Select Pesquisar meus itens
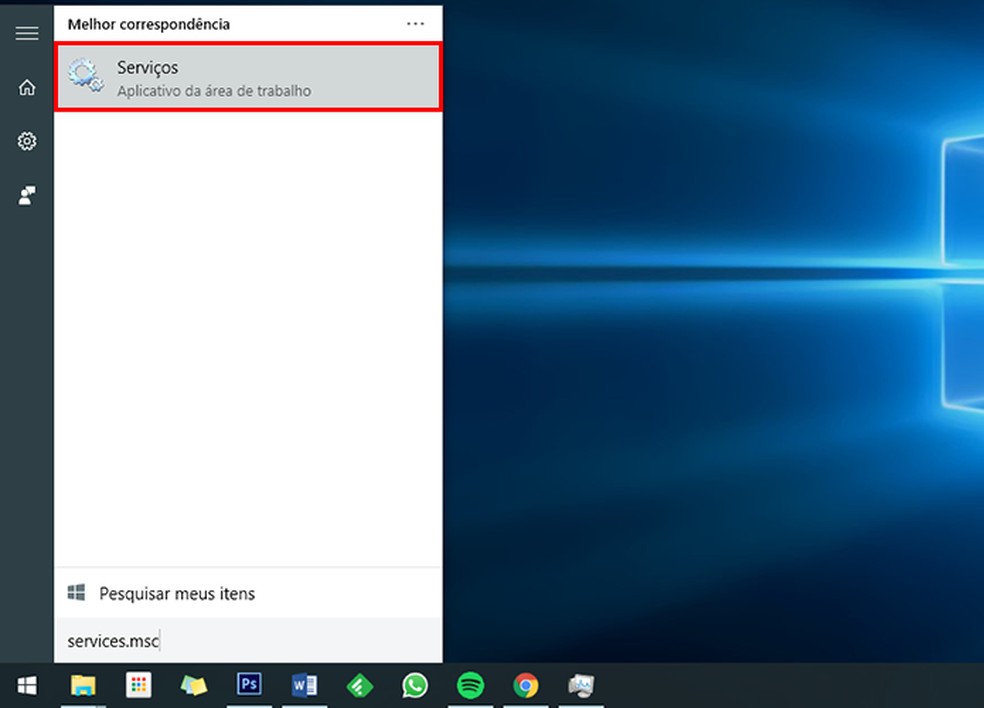This screenshot has height=708, width=984. coord(177,594)
